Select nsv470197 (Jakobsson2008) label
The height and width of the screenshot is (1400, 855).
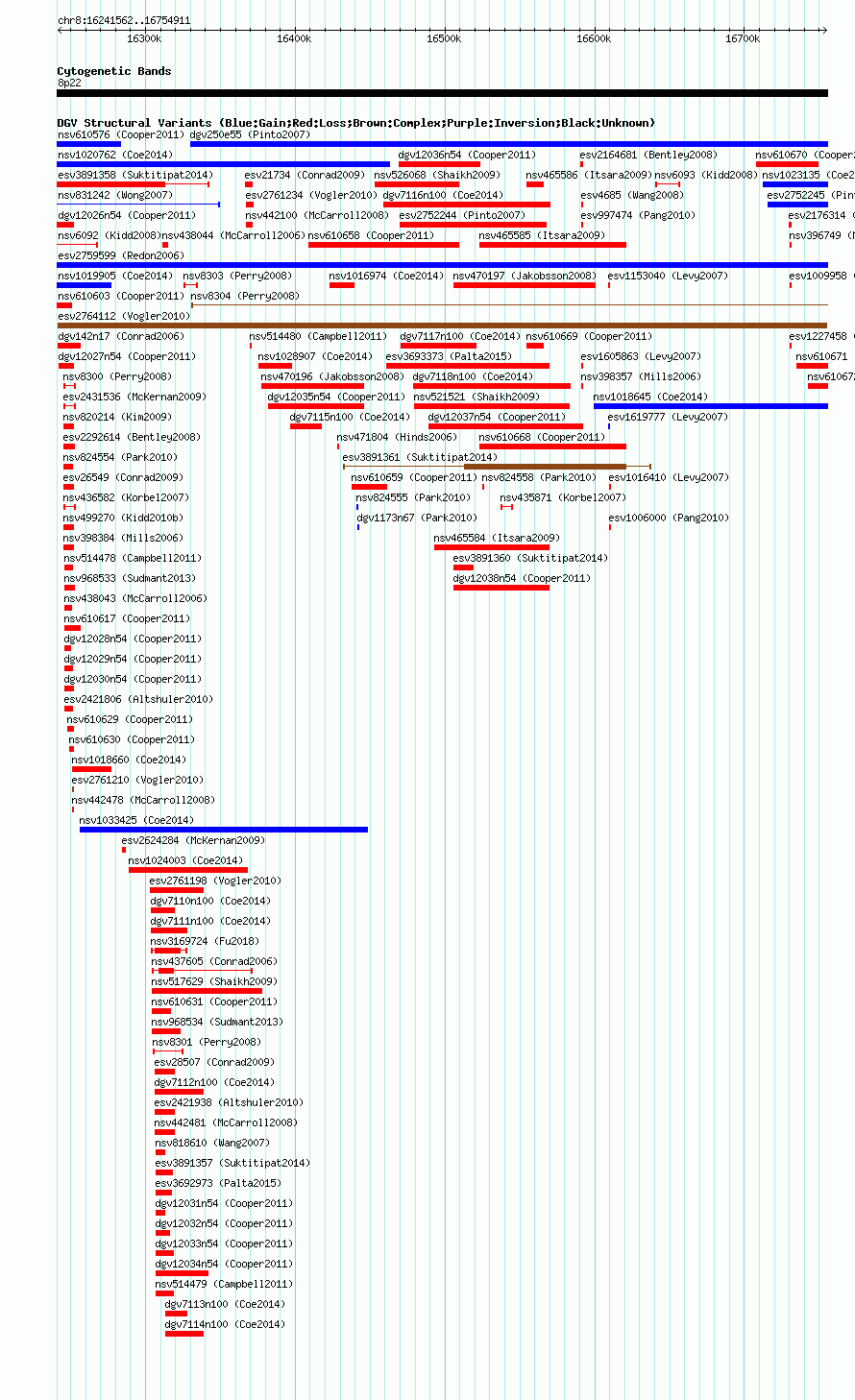525,276
